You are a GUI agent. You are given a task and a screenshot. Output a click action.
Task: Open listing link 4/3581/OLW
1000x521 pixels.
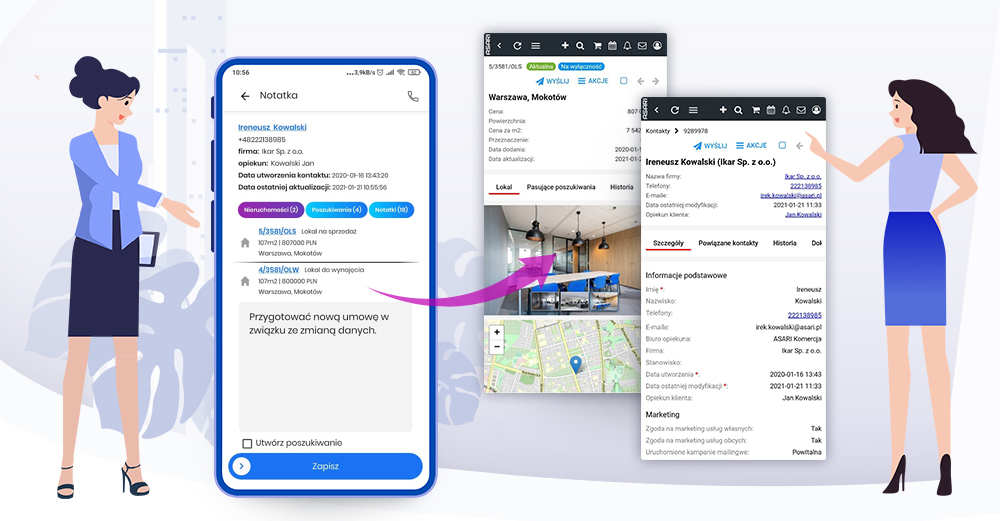(279, 270)
